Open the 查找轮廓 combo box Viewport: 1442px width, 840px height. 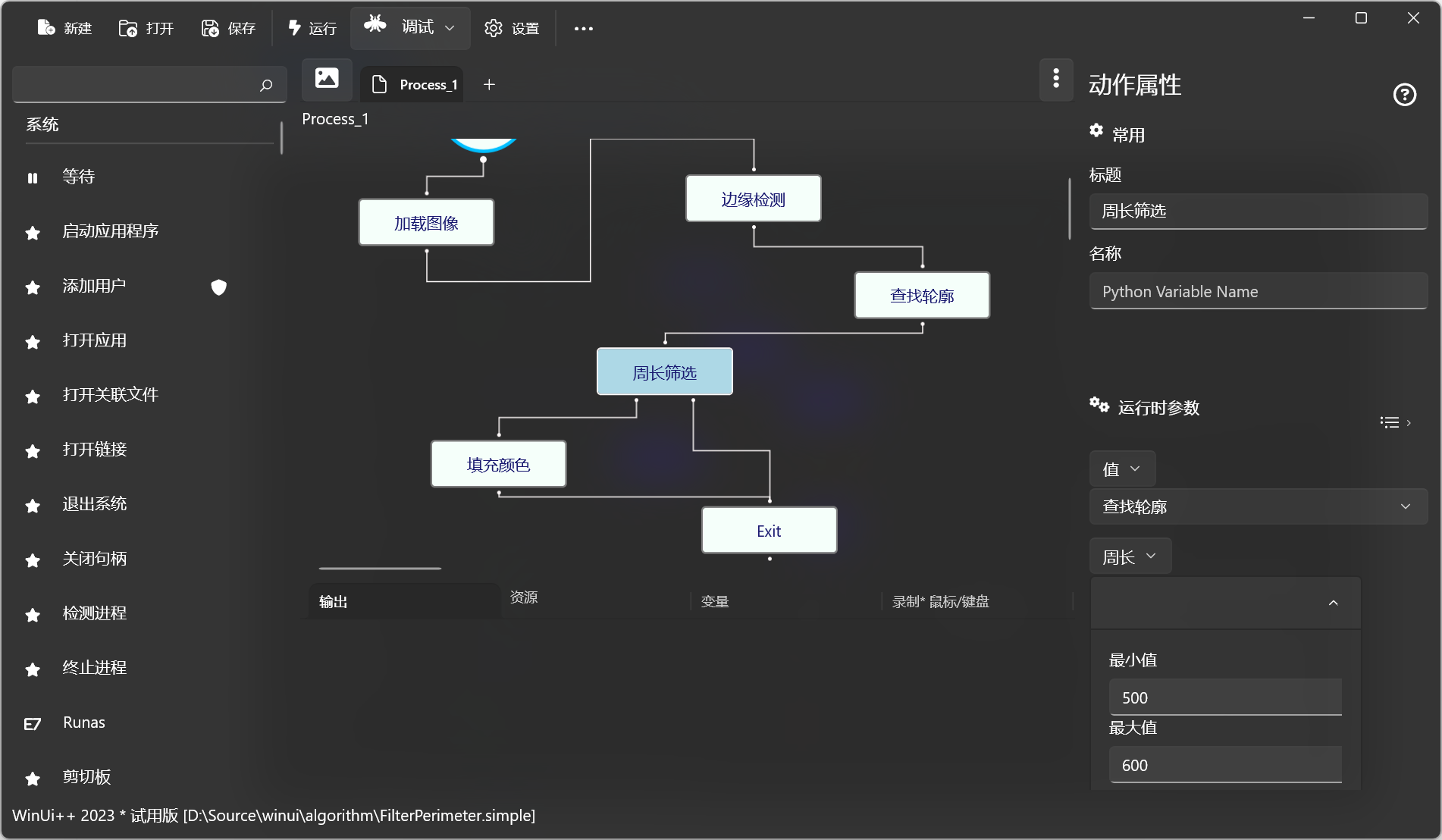click(1258, 506)
